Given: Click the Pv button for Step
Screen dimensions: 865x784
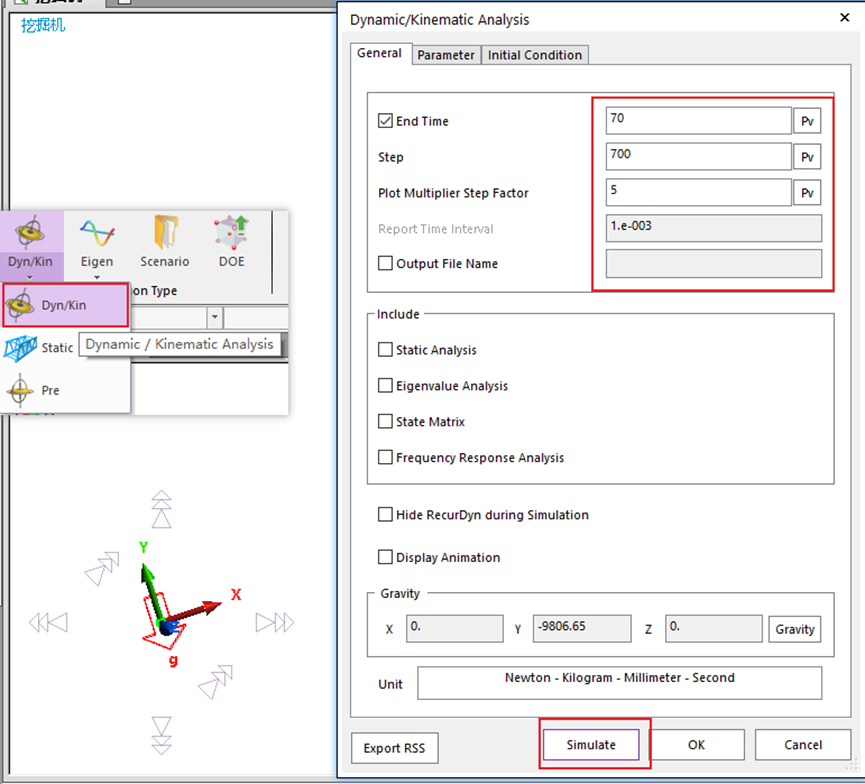Looking at the screenshot, I should point(807,157).
